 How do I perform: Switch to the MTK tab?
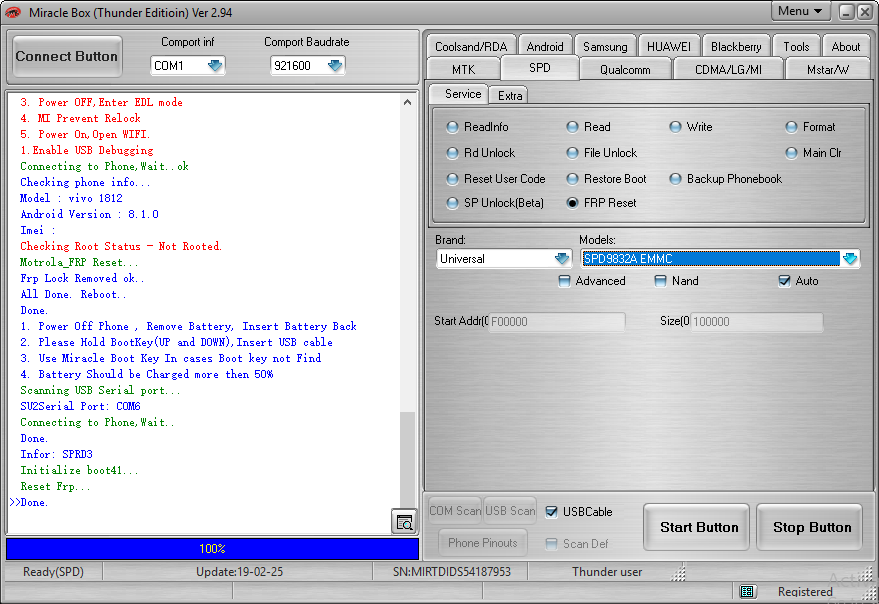464,70
